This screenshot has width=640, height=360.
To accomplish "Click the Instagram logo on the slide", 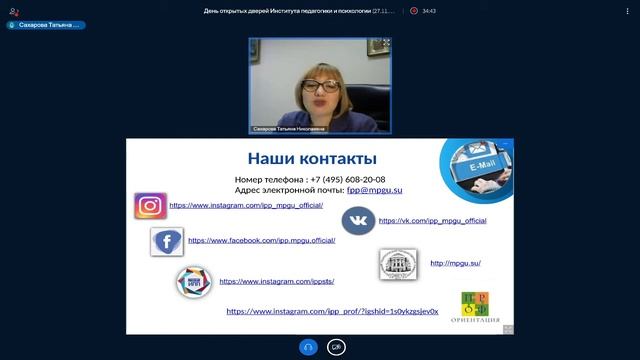I will tap(151, 206).
